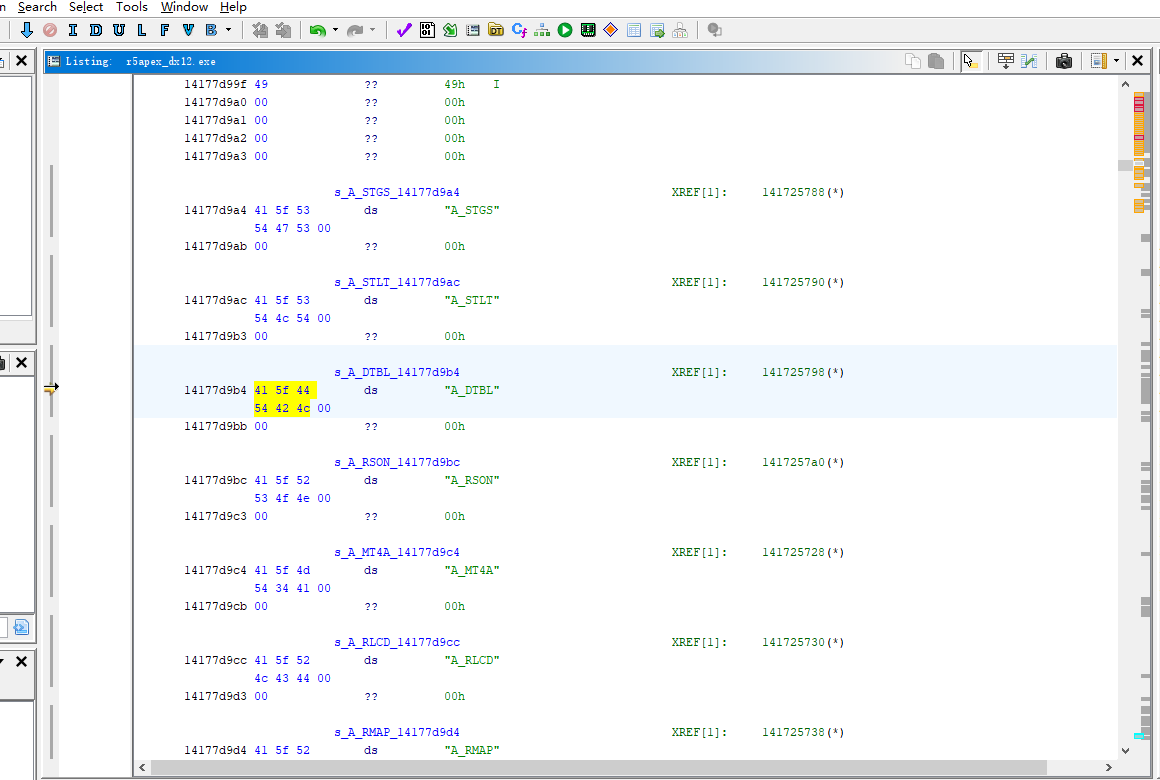Go to next function with F icon

click(164, 30)
